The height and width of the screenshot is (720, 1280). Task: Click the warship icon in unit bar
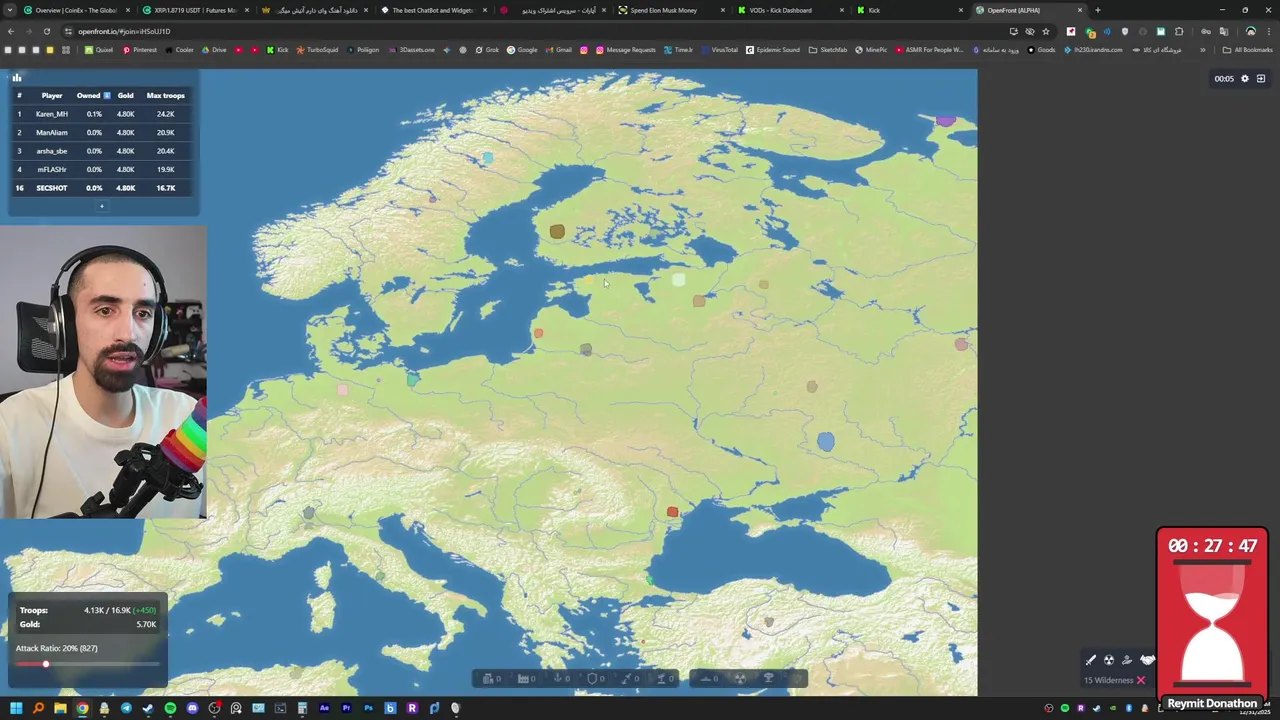point(705,679)
